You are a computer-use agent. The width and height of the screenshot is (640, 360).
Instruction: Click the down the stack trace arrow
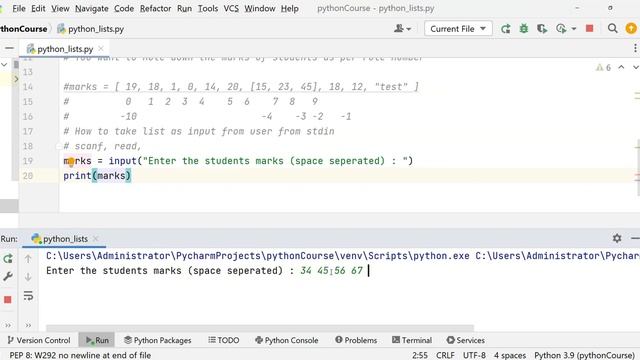click(28, 277)
